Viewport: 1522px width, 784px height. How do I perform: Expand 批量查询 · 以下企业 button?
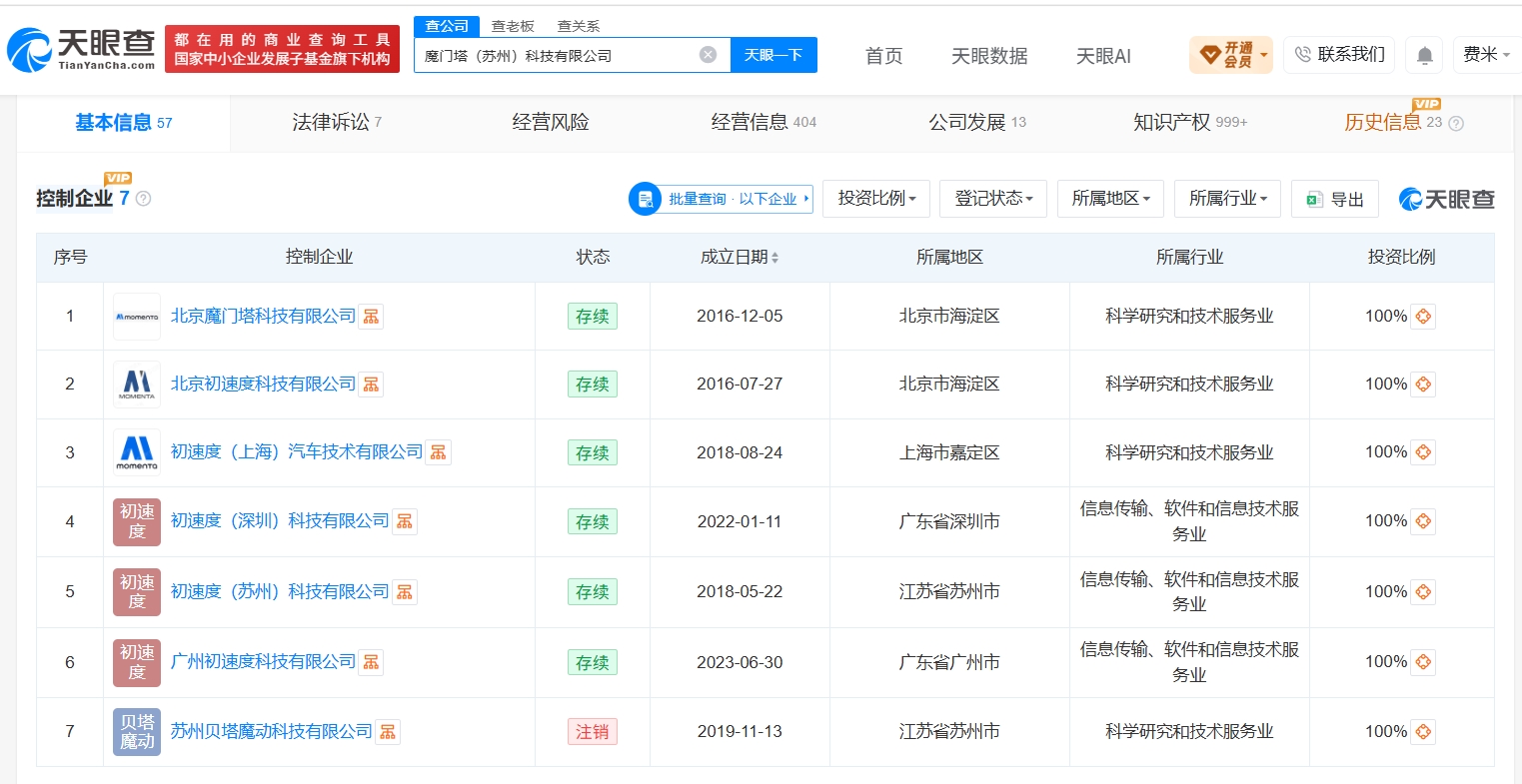click(721, 199)
